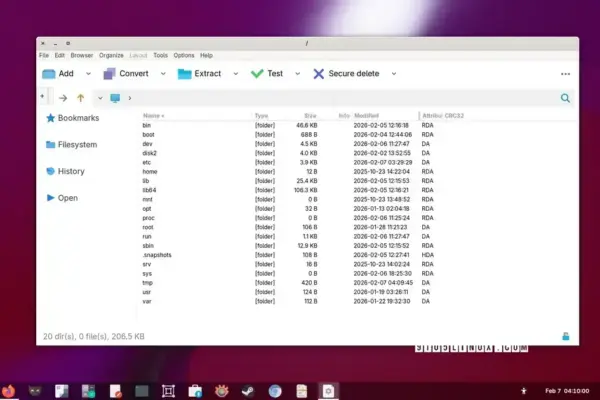Open the address history dropdown chevron

(100, 98)
